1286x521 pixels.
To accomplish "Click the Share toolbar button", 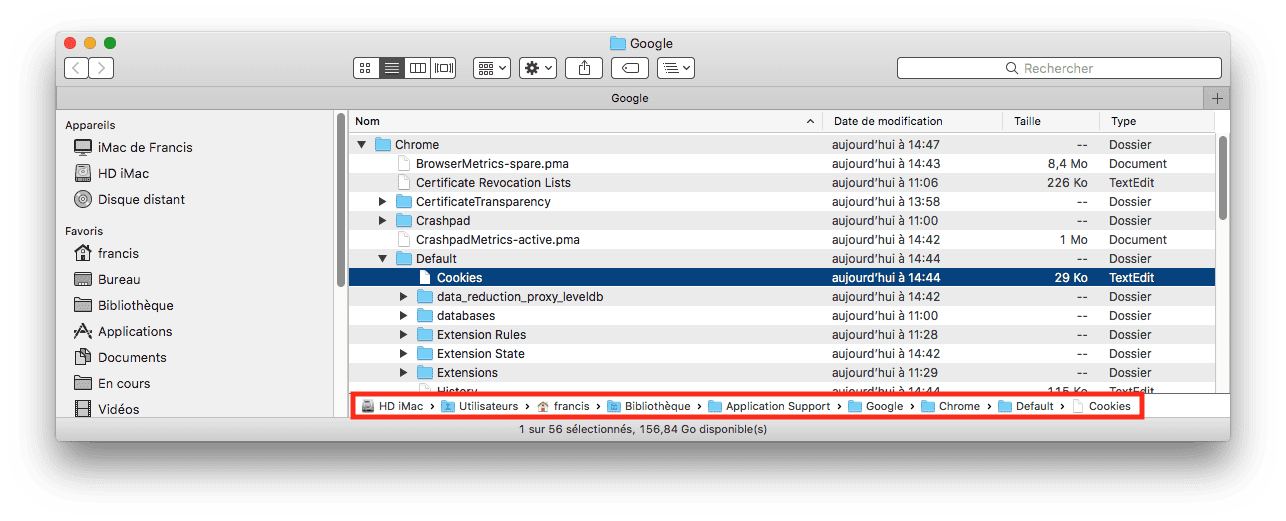I will [x=584, y=68].
